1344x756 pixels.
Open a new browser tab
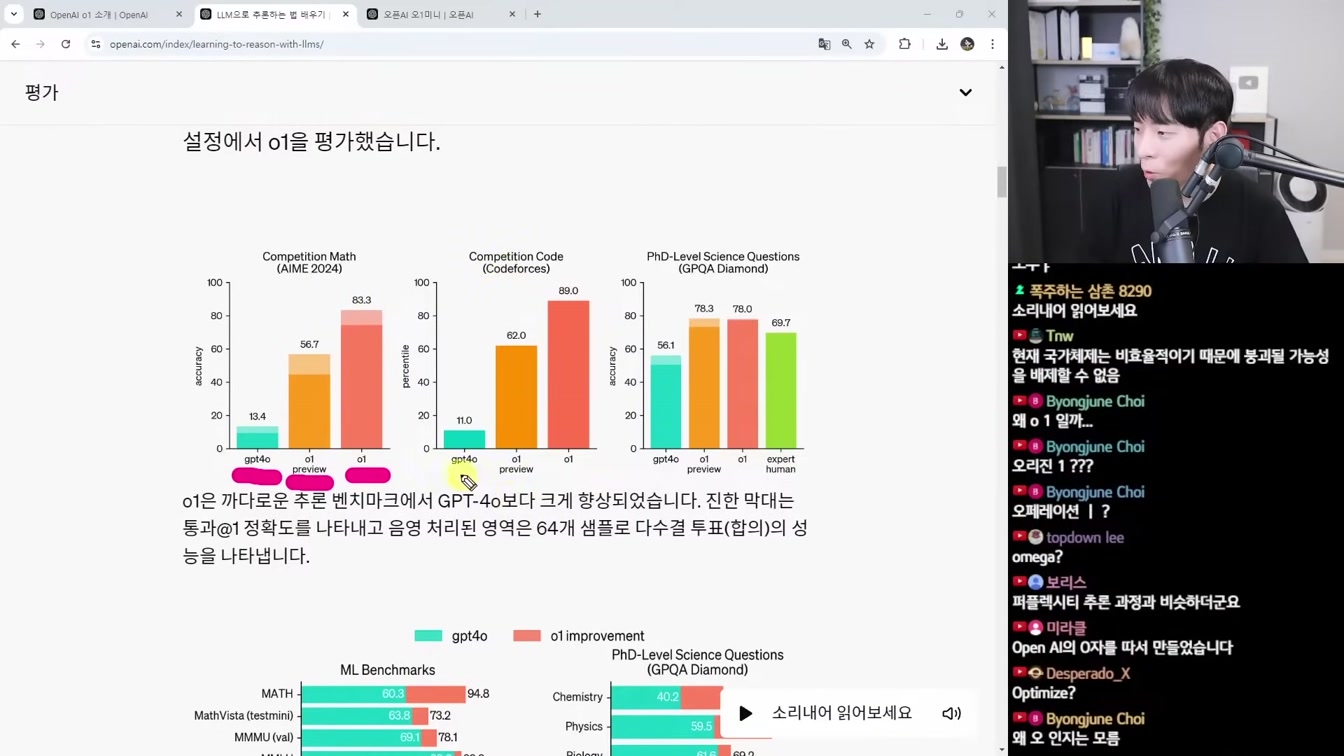pos(537,14)
